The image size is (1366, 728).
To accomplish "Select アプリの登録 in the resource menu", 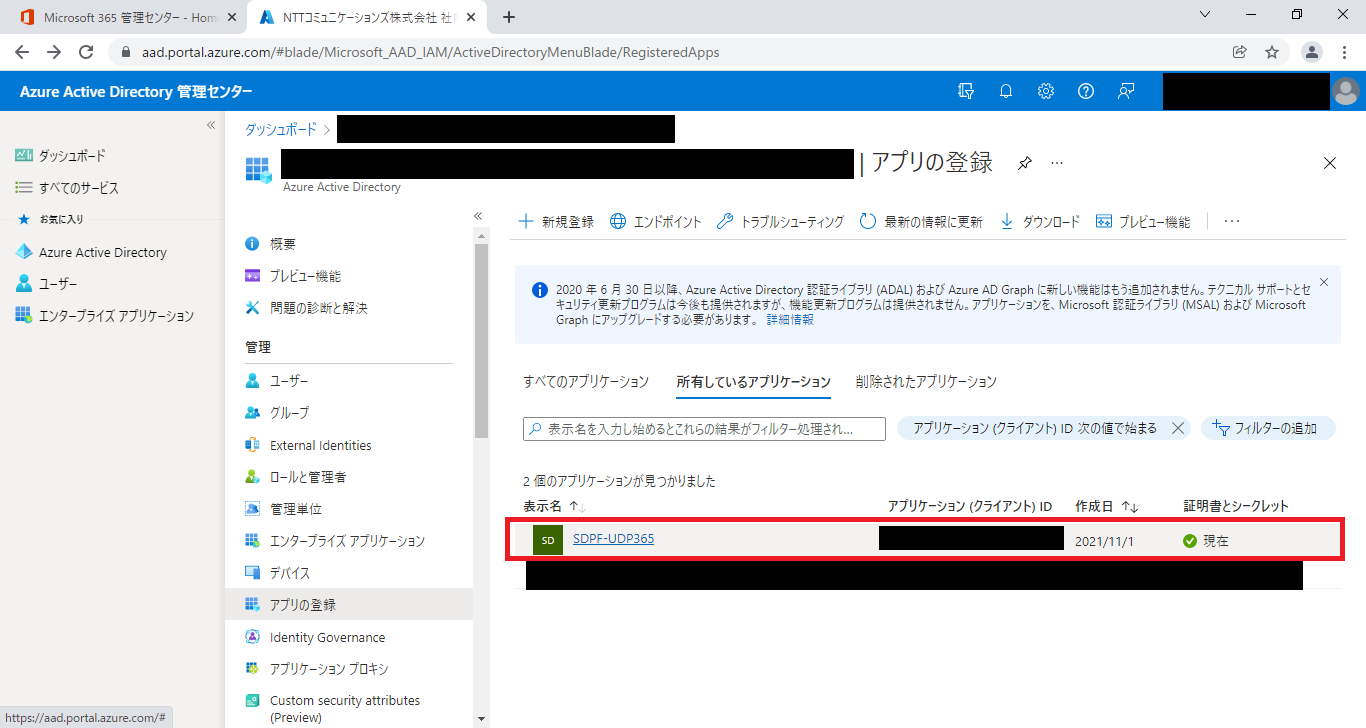I will click(349, 605).
